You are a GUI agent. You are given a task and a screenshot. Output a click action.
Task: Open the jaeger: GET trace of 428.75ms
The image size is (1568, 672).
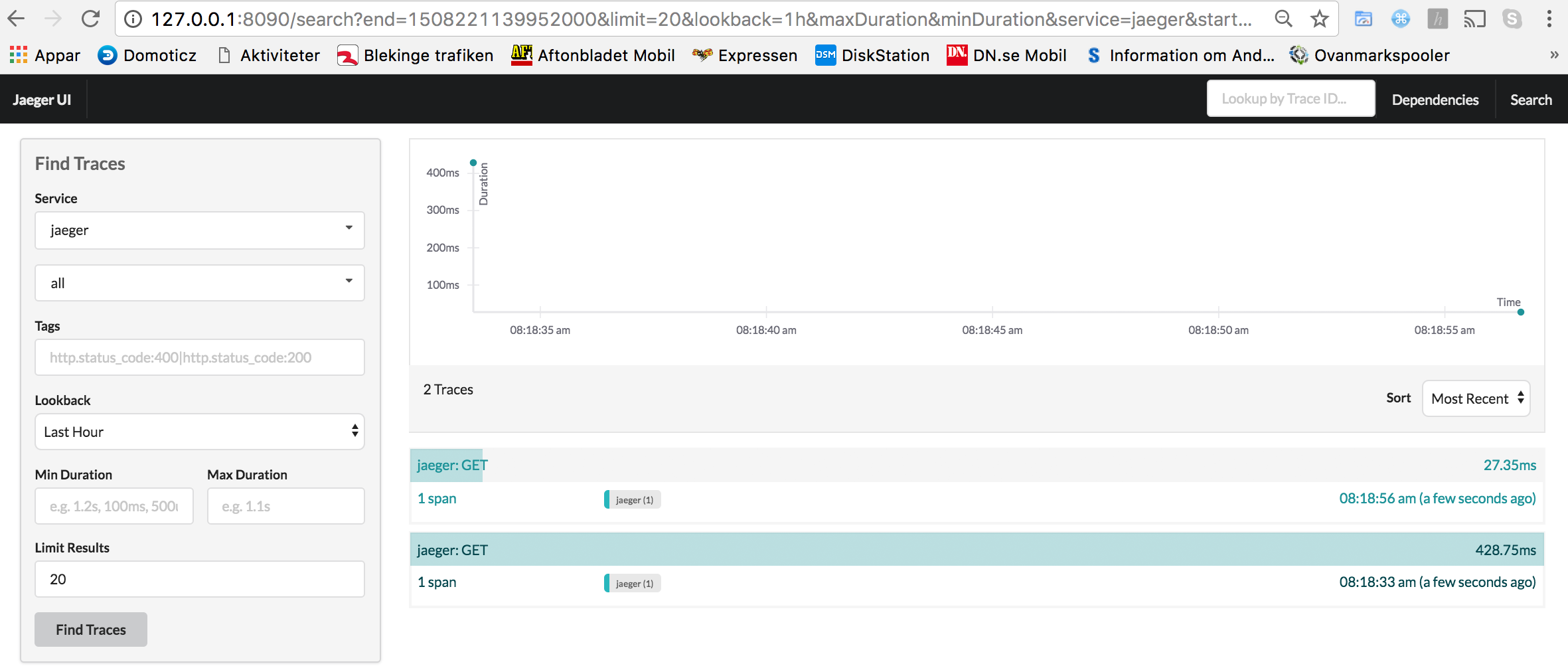(977, 550)
